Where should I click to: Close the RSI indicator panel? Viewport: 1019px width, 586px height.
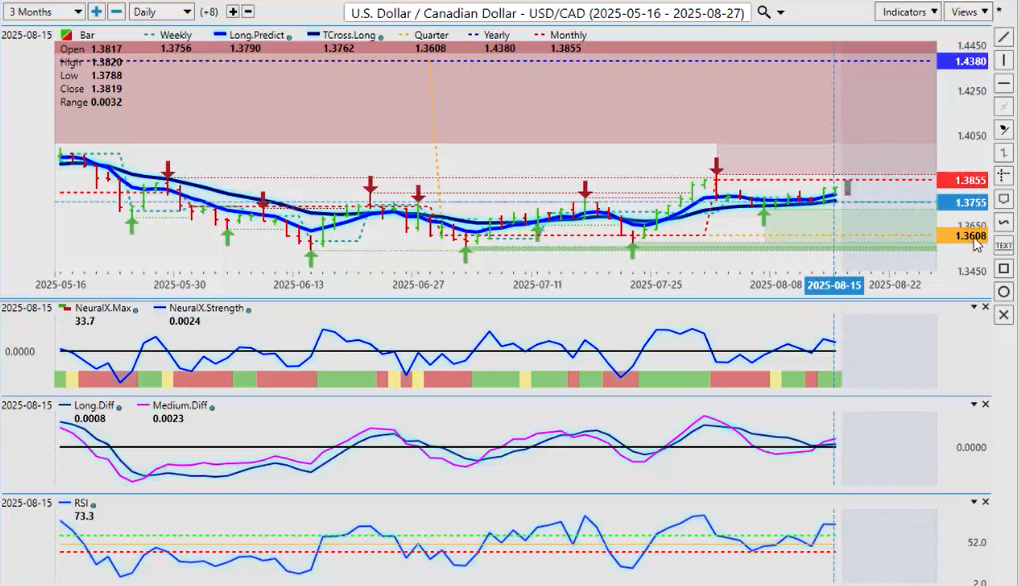point(985,502)
